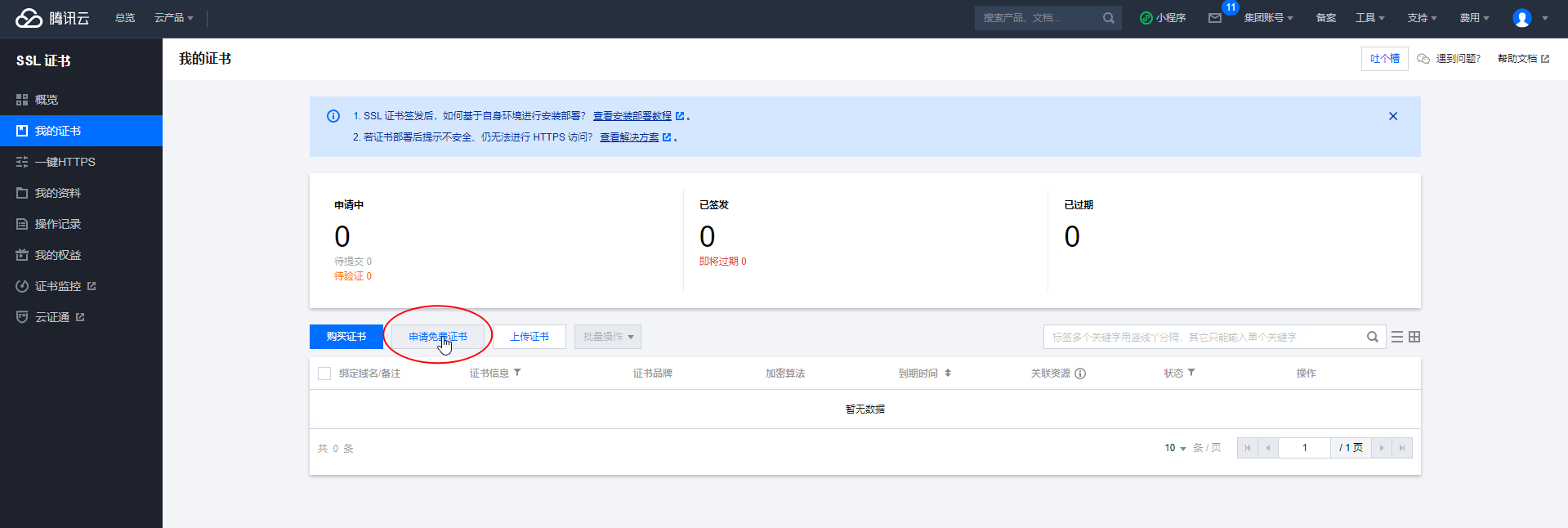Click the 申请免费证书 button
The image size is (1568, 528).
[x=438, y=337]
